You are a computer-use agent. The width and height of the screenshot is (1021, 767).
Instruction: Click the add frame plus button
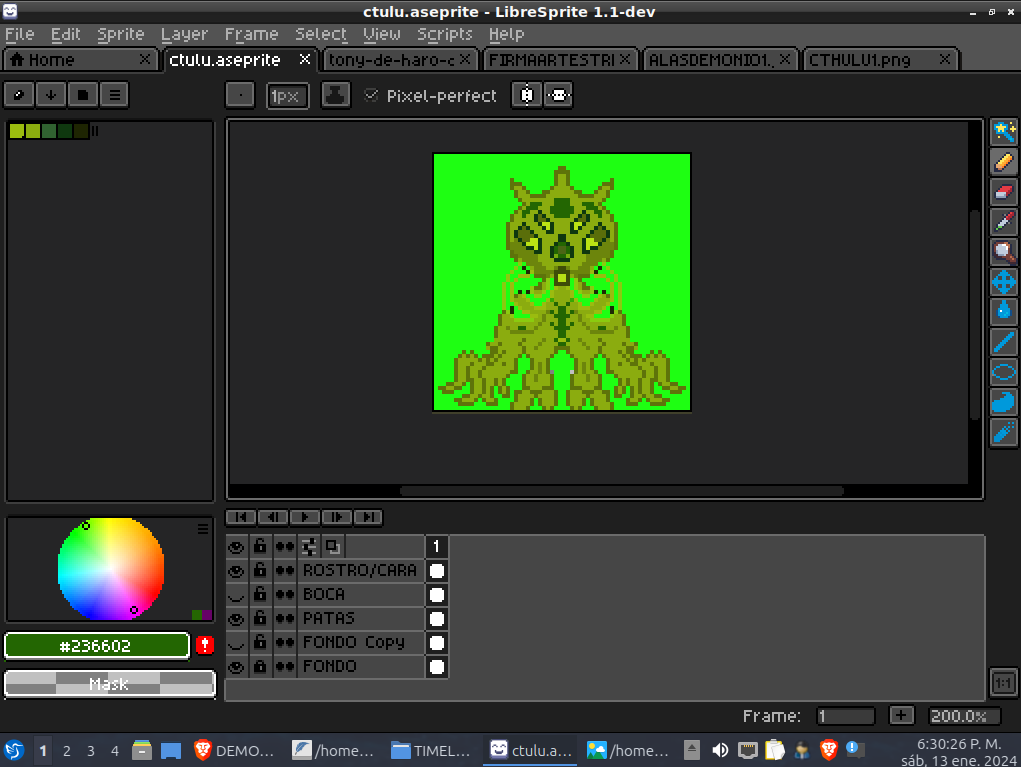coord(901,716)
